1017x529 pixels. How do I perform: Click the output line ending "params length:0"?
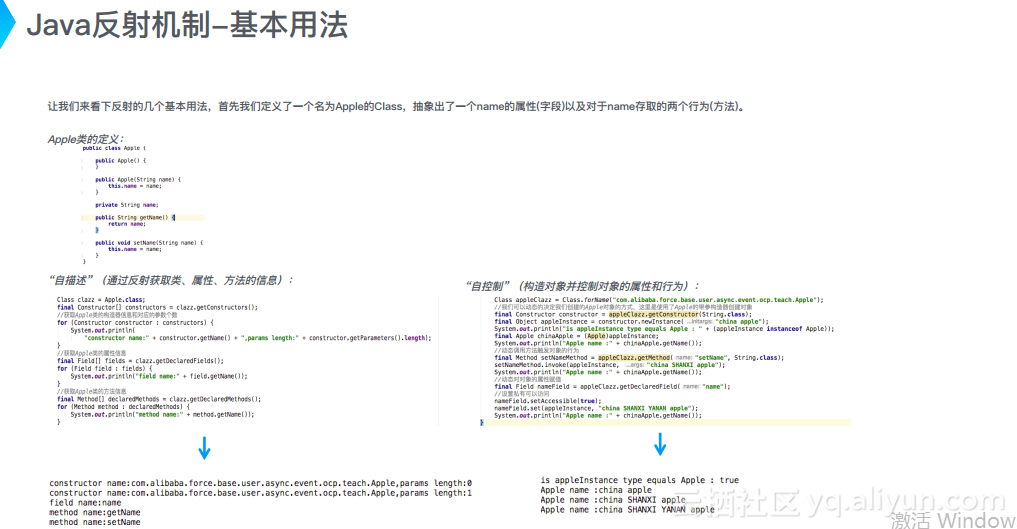pos(261,484)
